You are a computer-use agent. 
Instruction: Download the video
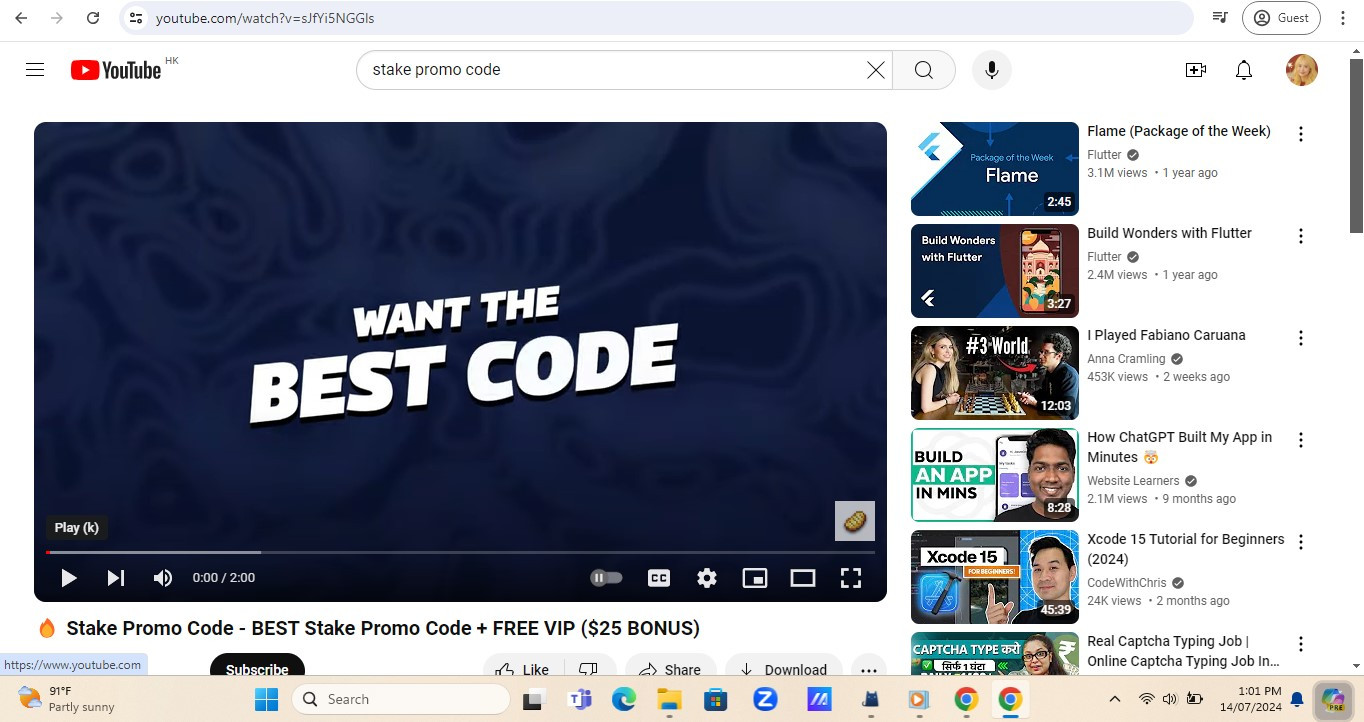(784, 667)
